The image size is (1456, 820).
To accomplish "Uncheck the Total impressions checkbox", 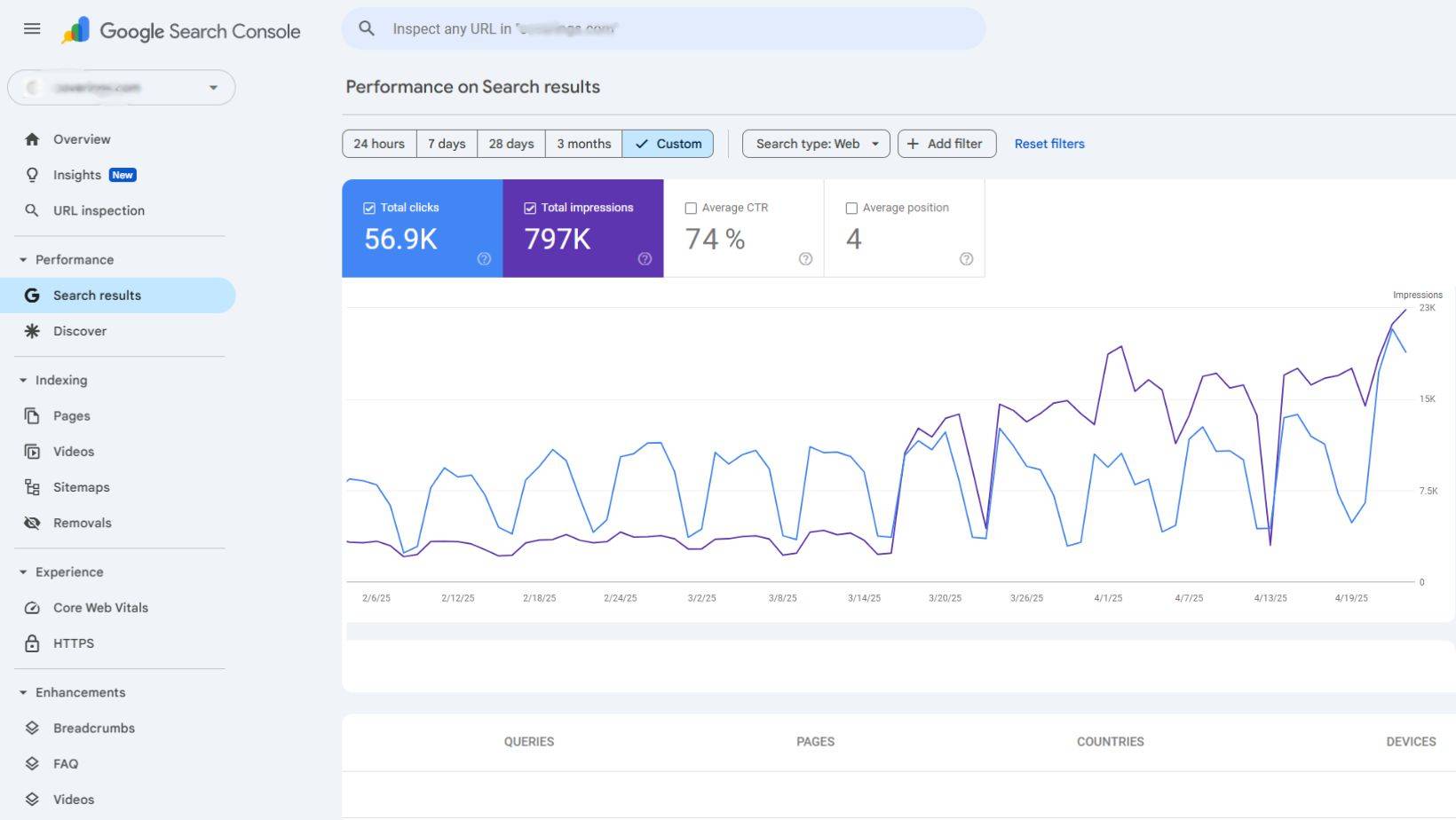I will point(529,207).
